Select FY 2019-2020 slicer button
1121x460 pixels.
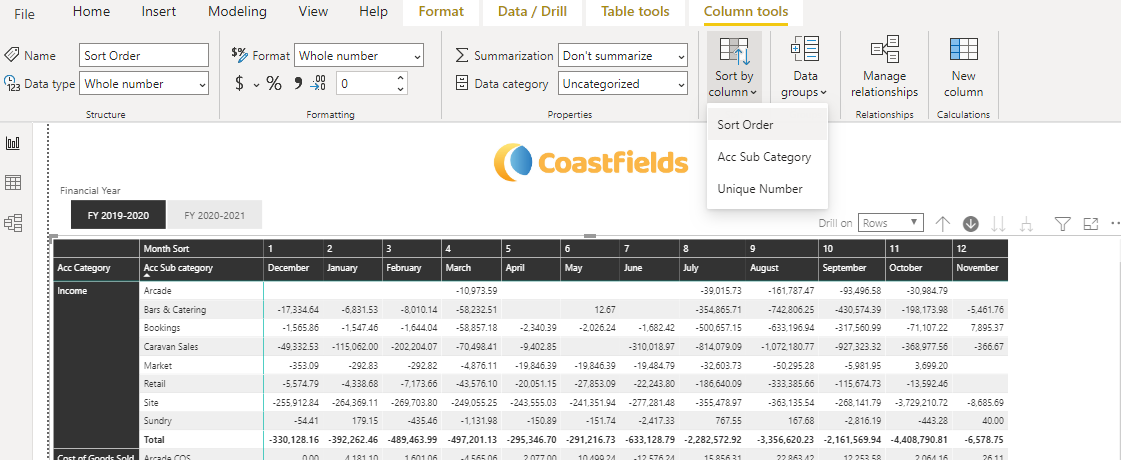(119, 215)
